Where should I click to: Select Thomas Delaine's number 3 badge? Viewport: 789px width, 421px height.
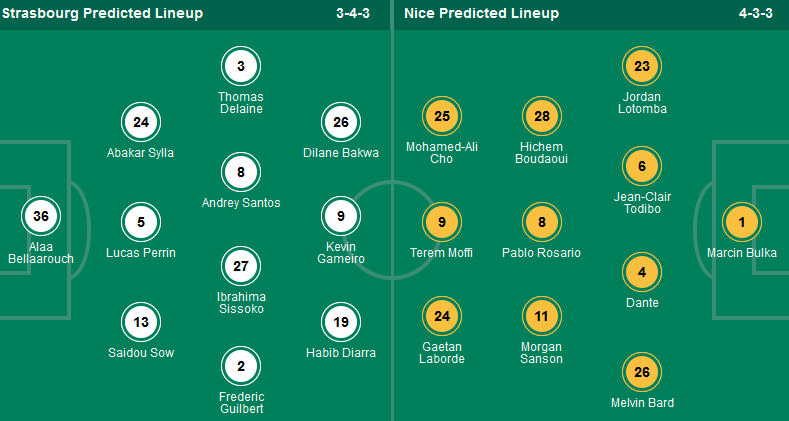click(x=241, y=67)
